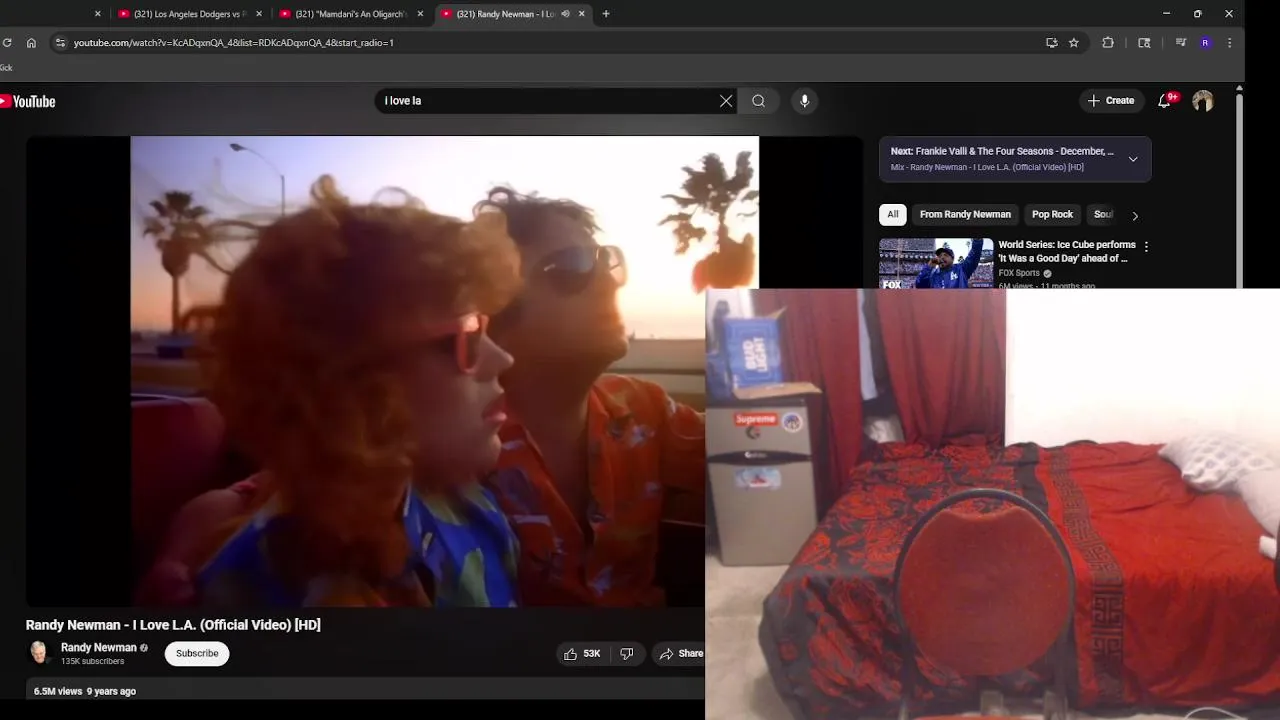
Task: Open the notifications bell
Action: coord(1164,101)
